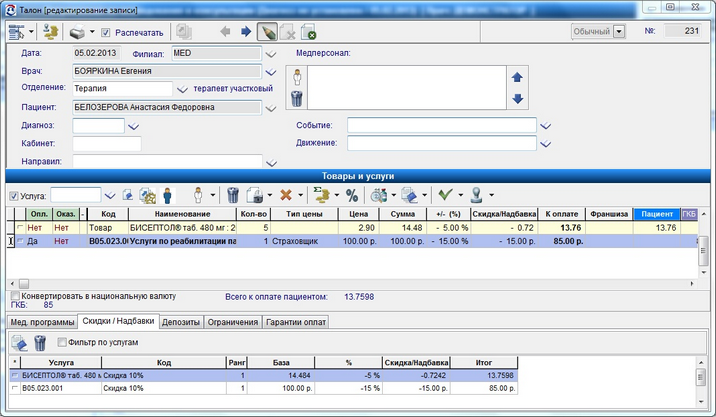Click the Пациент column header
The height and width of the screenshot is (417, 716).
pyautogui.click(x=657, y=214)
